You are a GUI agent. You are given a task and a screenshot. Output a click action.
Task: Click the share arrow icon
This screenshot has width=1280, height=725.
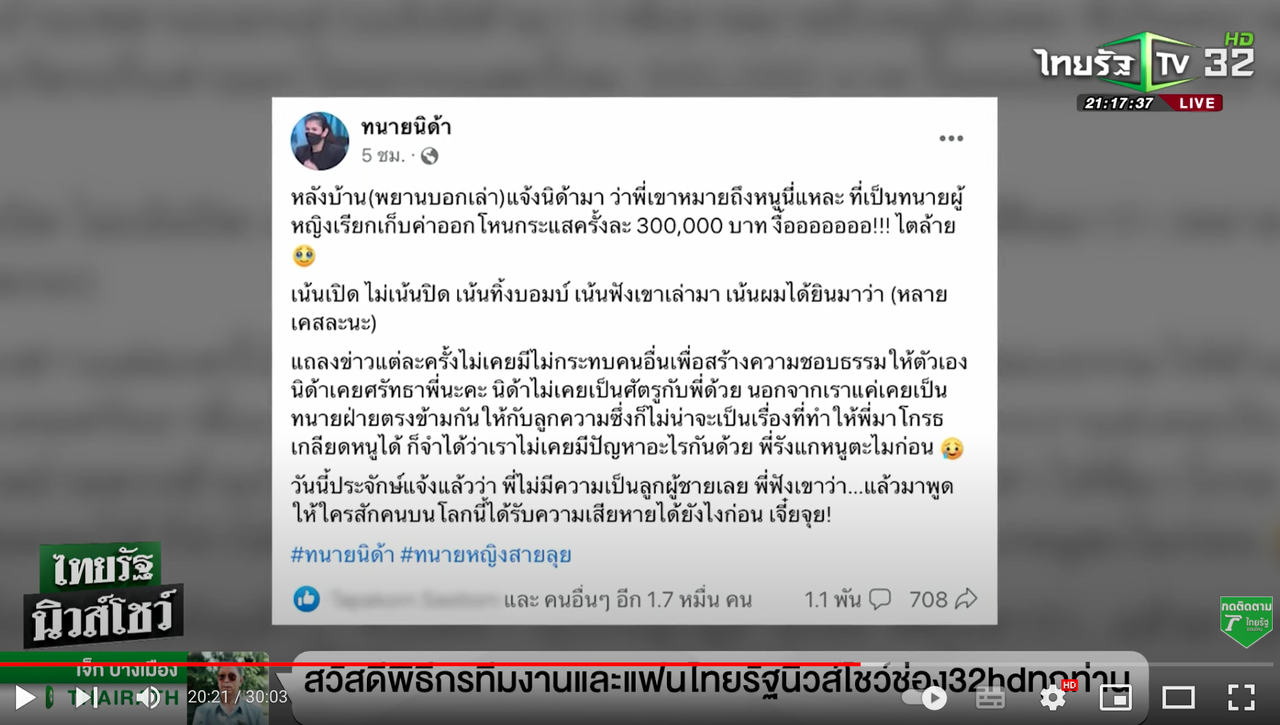pyautogui.click(x=966, y=599)
